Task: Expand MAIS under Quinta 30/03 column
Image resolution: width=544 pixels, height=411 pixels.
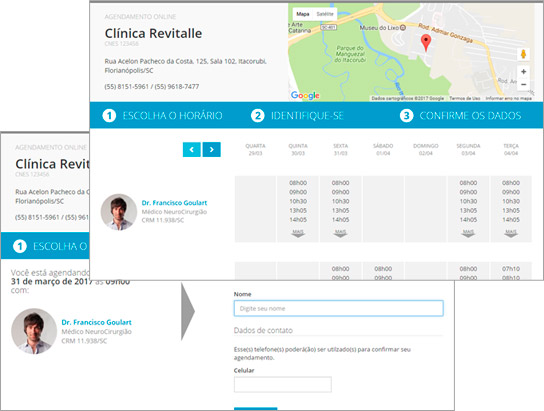Action: pos(298,233)
